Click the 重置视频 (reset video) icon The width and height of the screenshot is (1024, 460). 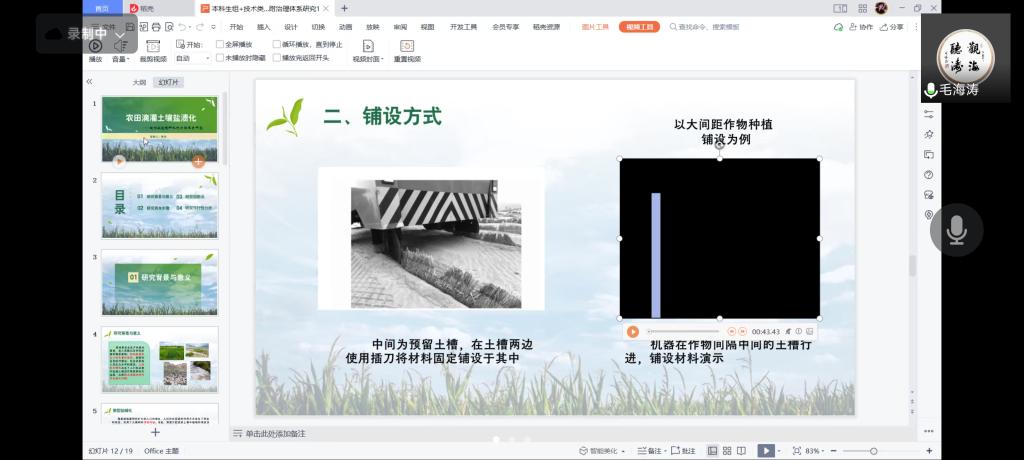click(x=407, y=46)
